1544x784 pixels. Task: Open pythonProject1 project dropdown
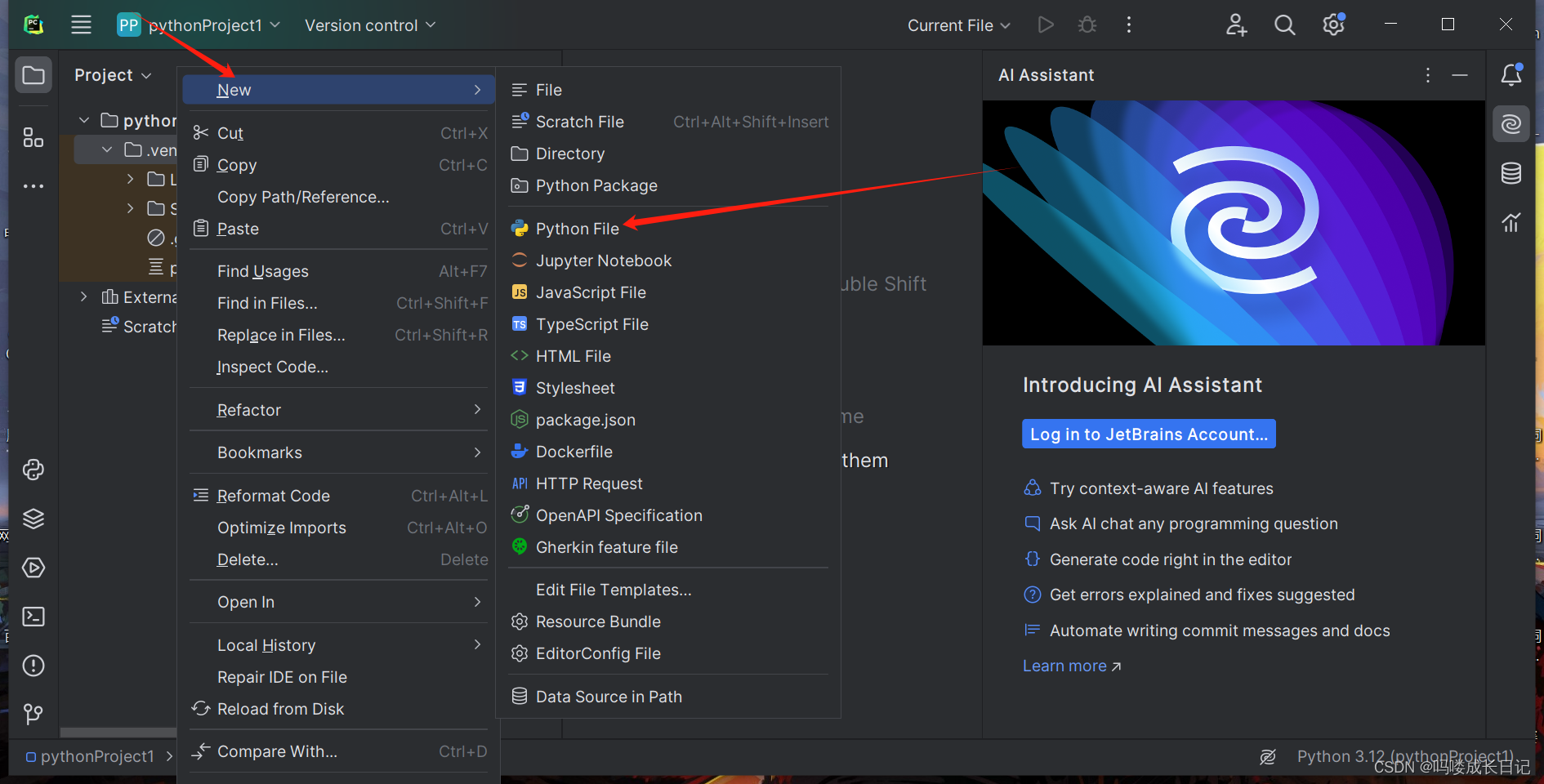(199, 24)
